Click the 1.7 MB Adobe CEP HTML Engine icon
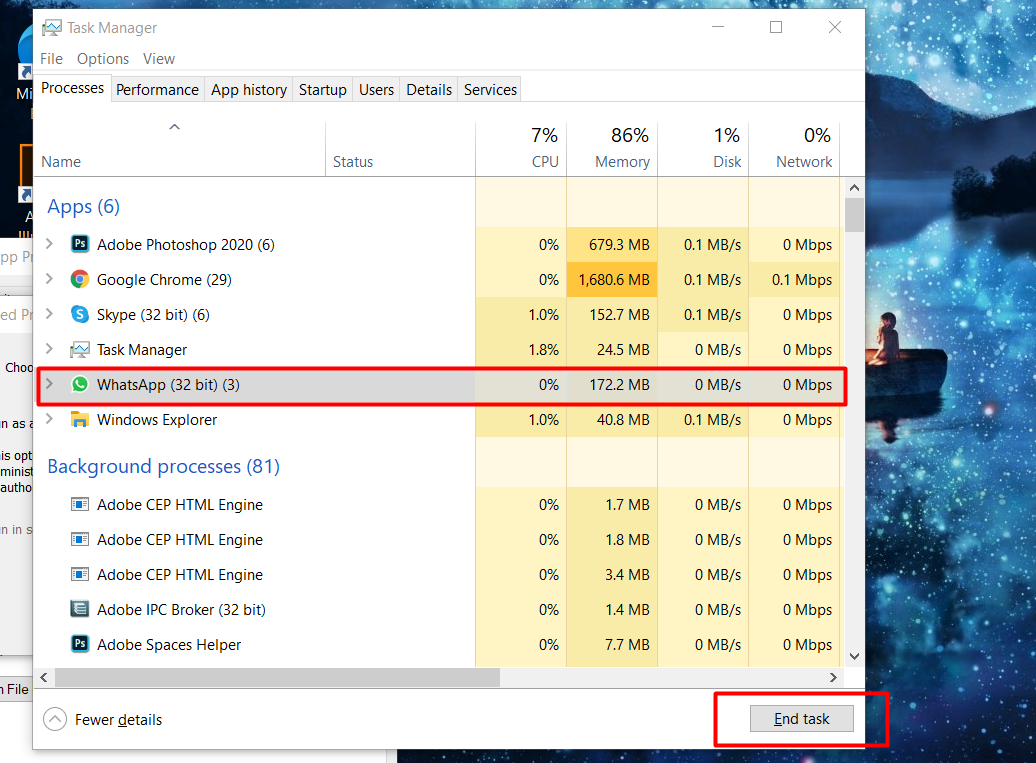This screenshot has width=1036, height=763. click(80, 504)
